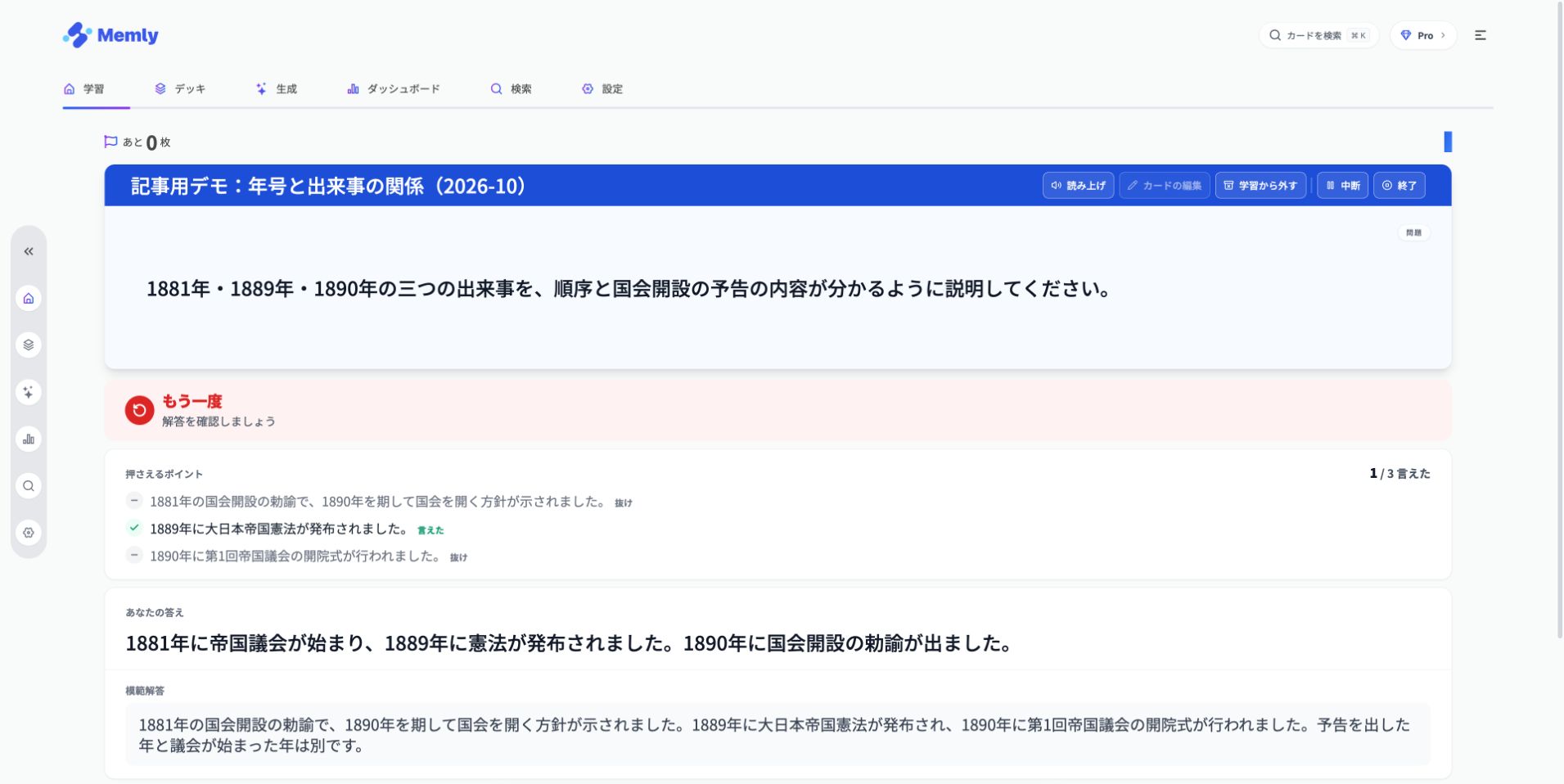This screenshot has width=1564, height=784.
Task: Toggle the 1890年に第1回帝国議会 point marker
Action: [134, 555]
